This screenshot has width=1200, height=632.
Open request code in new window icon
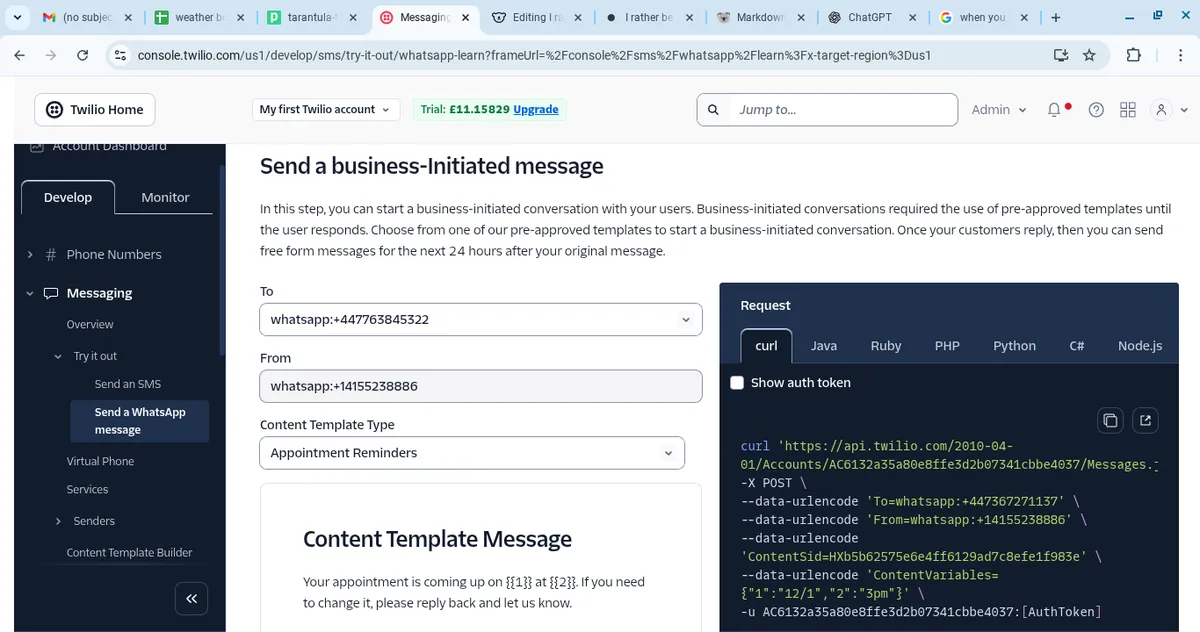pyautogui.click(x=1146, y=420)
